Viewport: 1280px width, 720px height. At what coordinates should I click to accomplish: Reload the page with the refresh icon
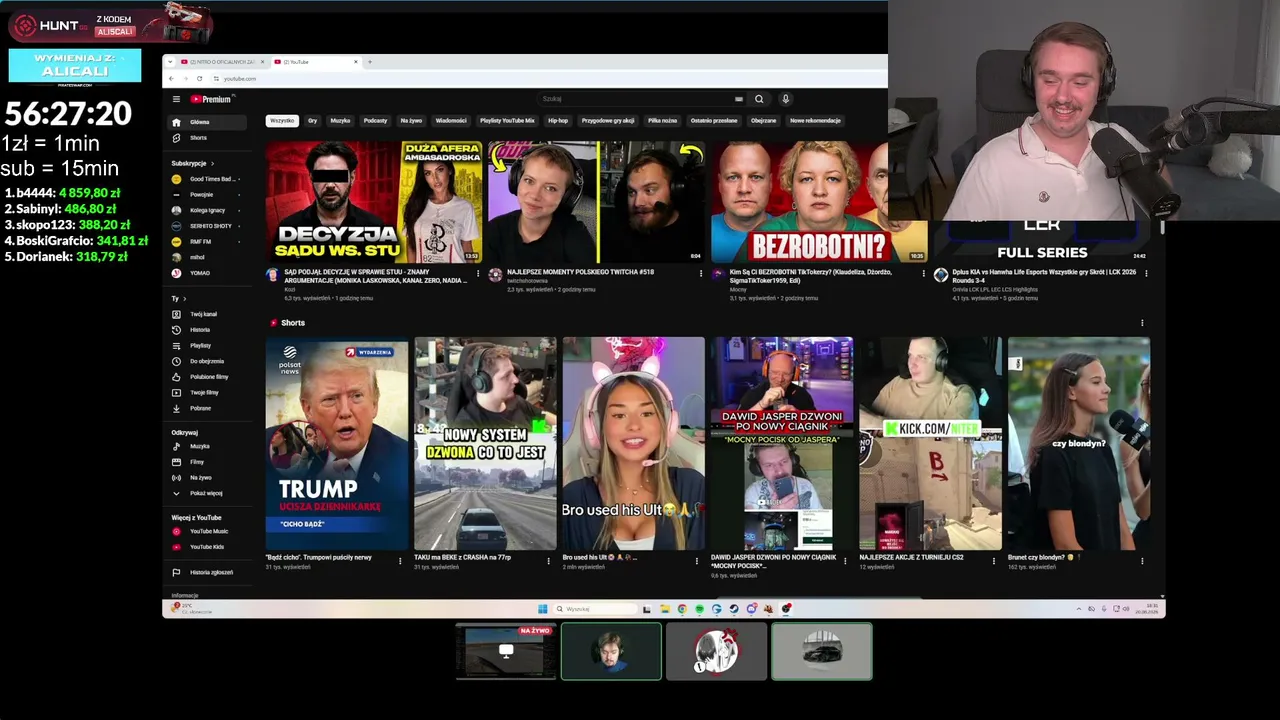click(199, 78)
